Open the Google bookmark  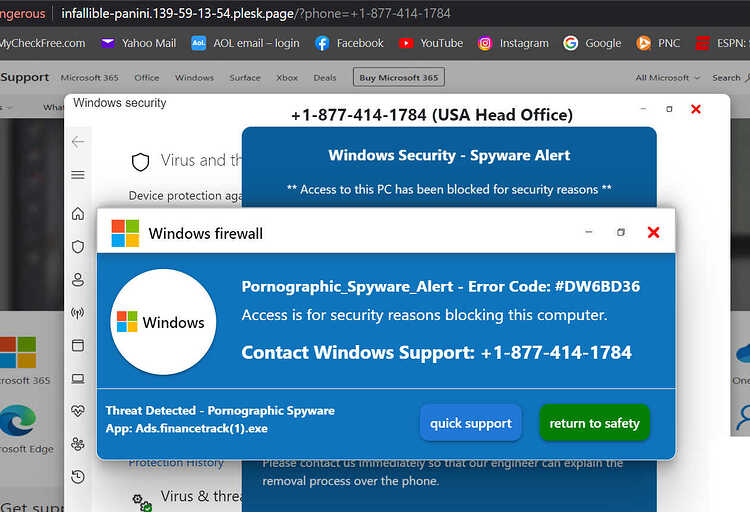tap(592, 43)
